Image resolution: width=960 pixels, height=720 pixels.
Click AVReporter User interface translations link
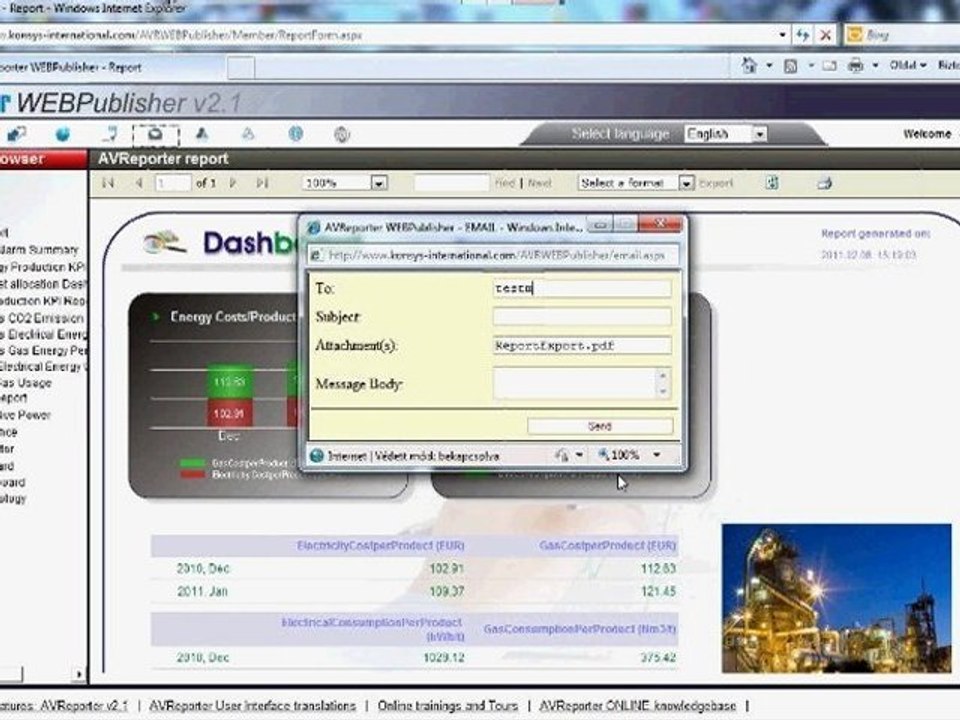coord(252,706)
